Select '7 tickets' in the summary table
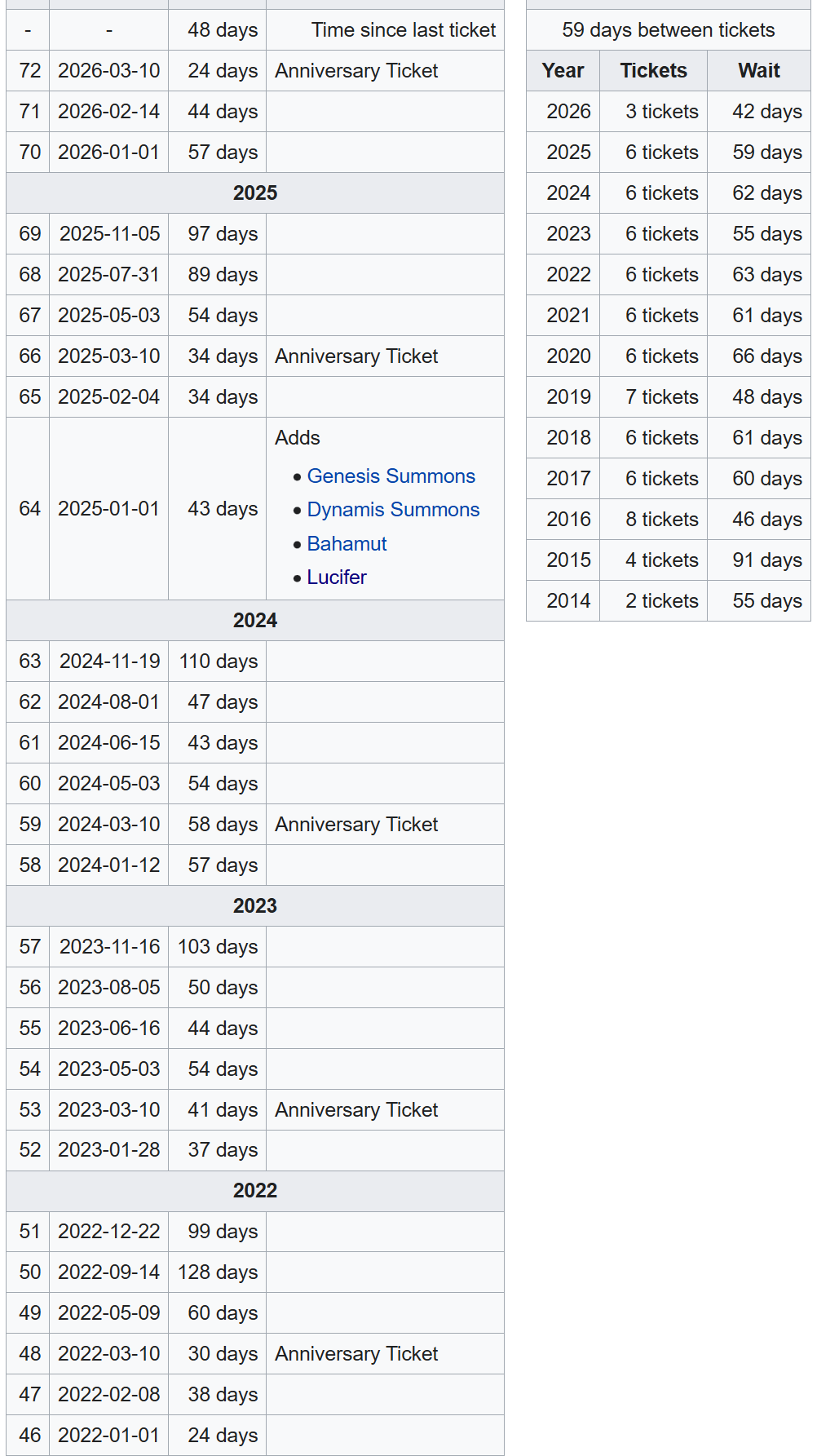The height and width of the screenshot is (1456, 839). point(654,397)
